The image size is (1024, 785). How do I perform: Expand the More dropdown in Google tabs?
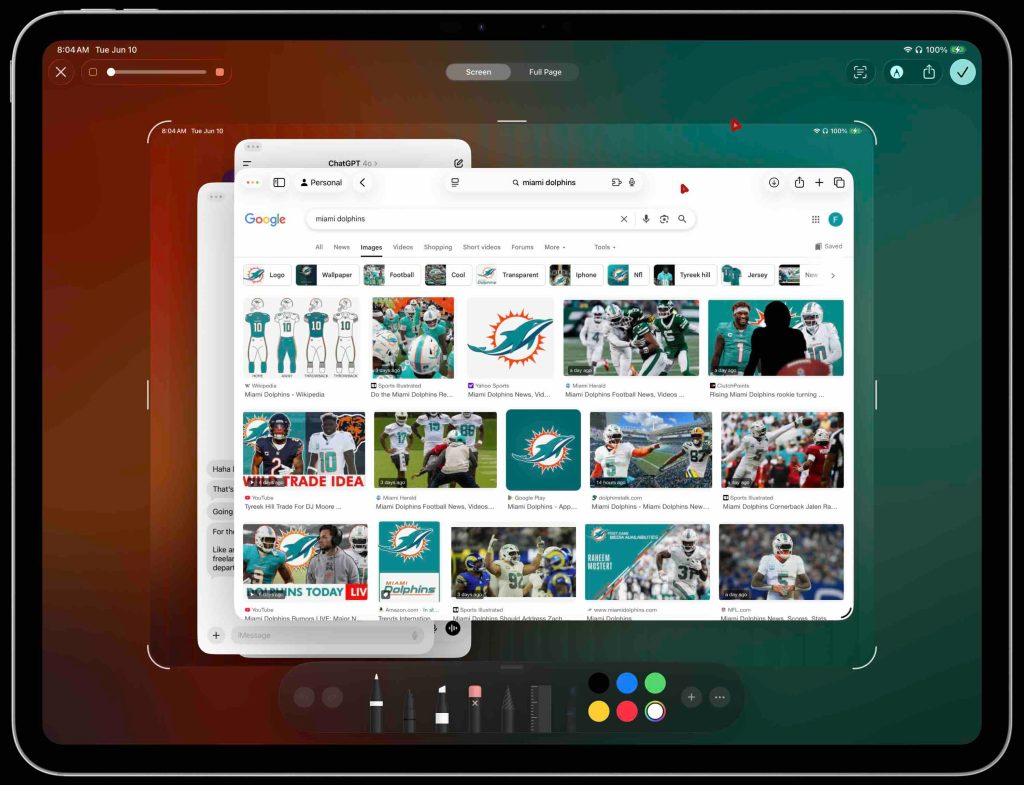(554, 247)
